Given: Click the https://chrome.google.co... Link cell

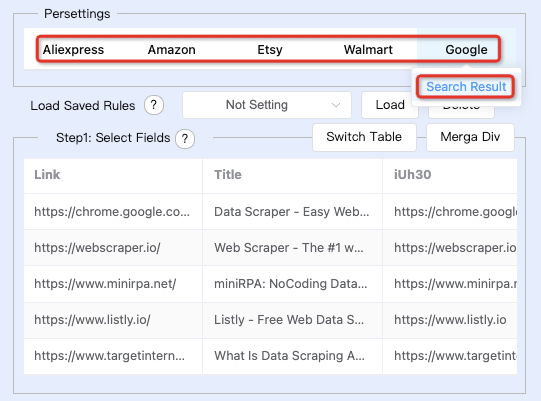Looking at the screenshot, I should tap(113, 212).
